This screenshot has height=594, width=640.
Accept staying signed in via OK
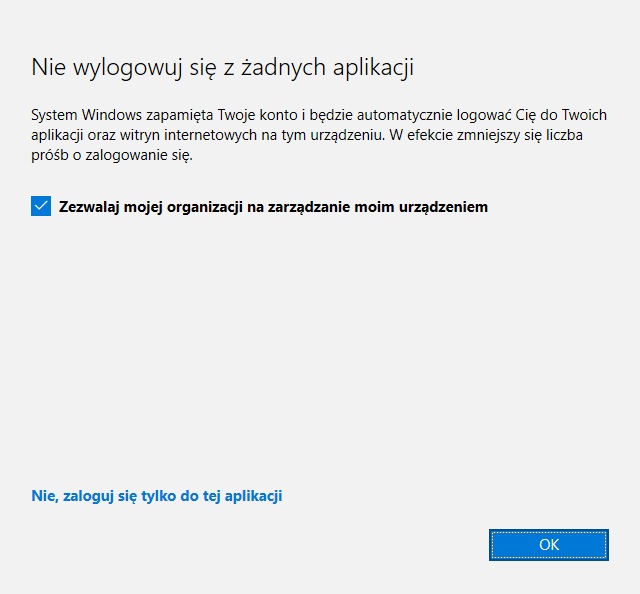coord(549,545)
